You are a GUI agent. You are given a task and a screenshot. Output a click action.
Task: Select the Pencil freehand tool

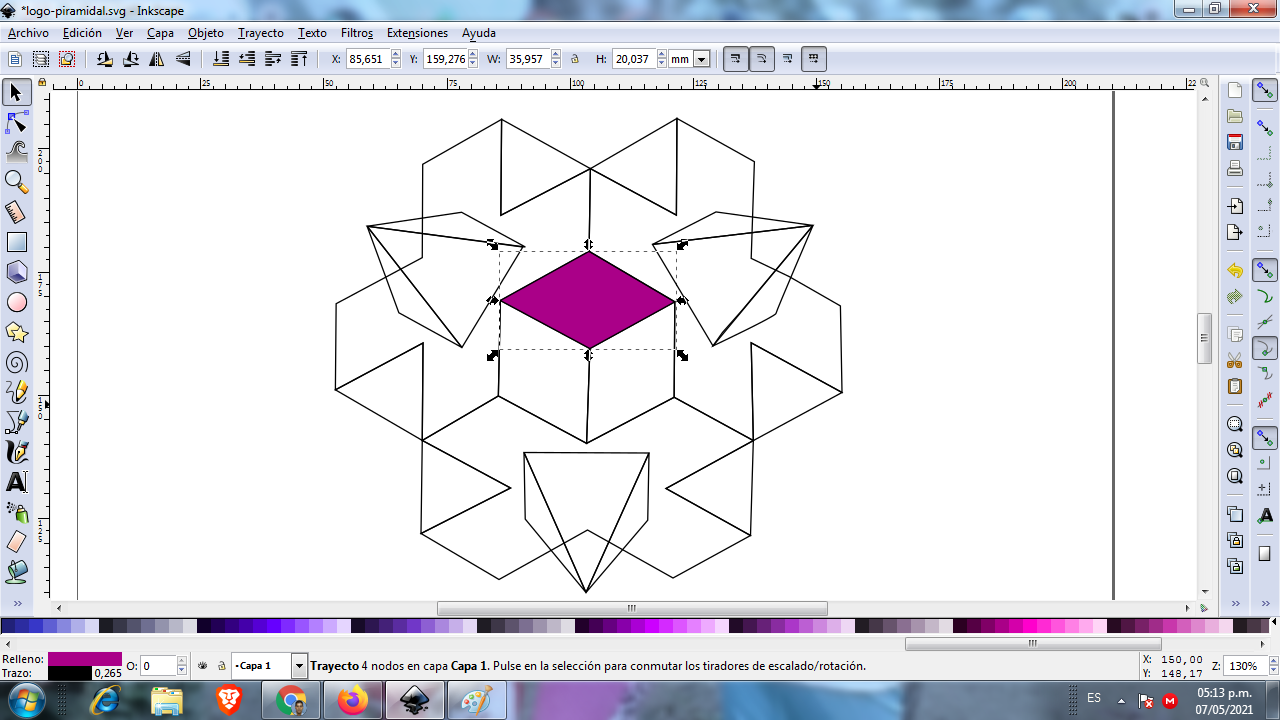coord(16,392)
